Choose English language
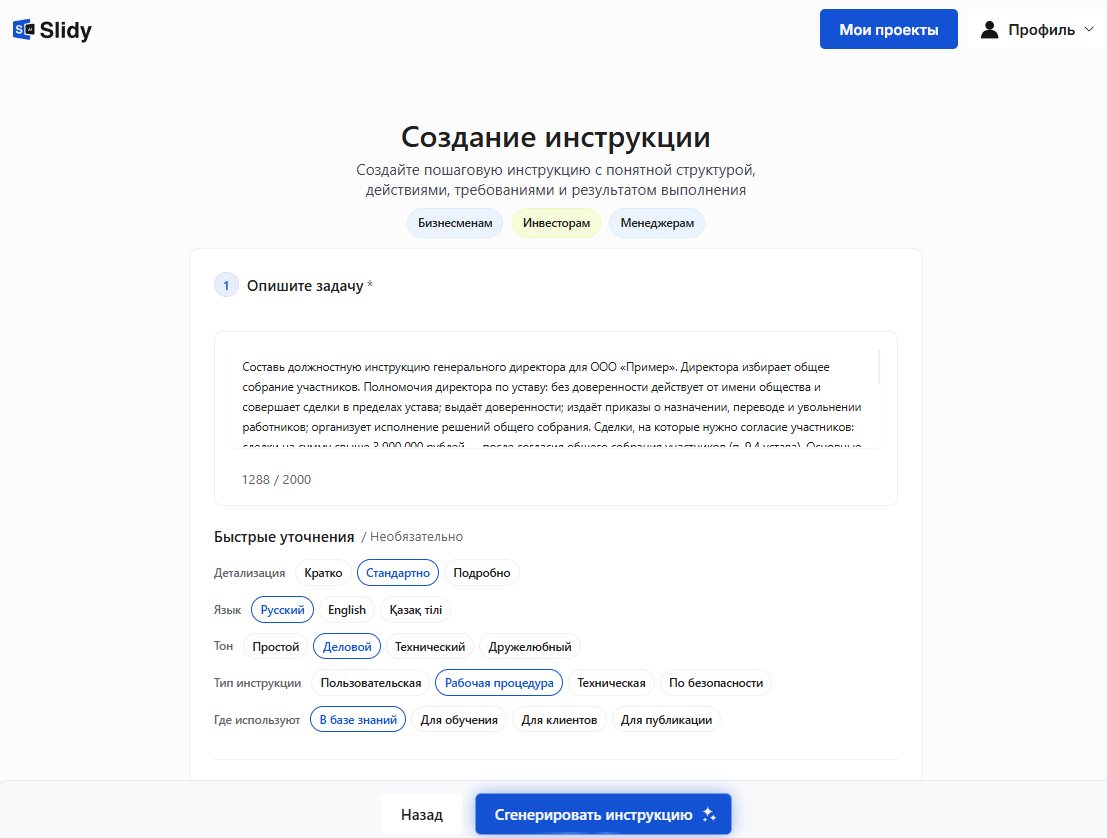The width and height of the screenshot is (1107, 838). coord(347,610)
